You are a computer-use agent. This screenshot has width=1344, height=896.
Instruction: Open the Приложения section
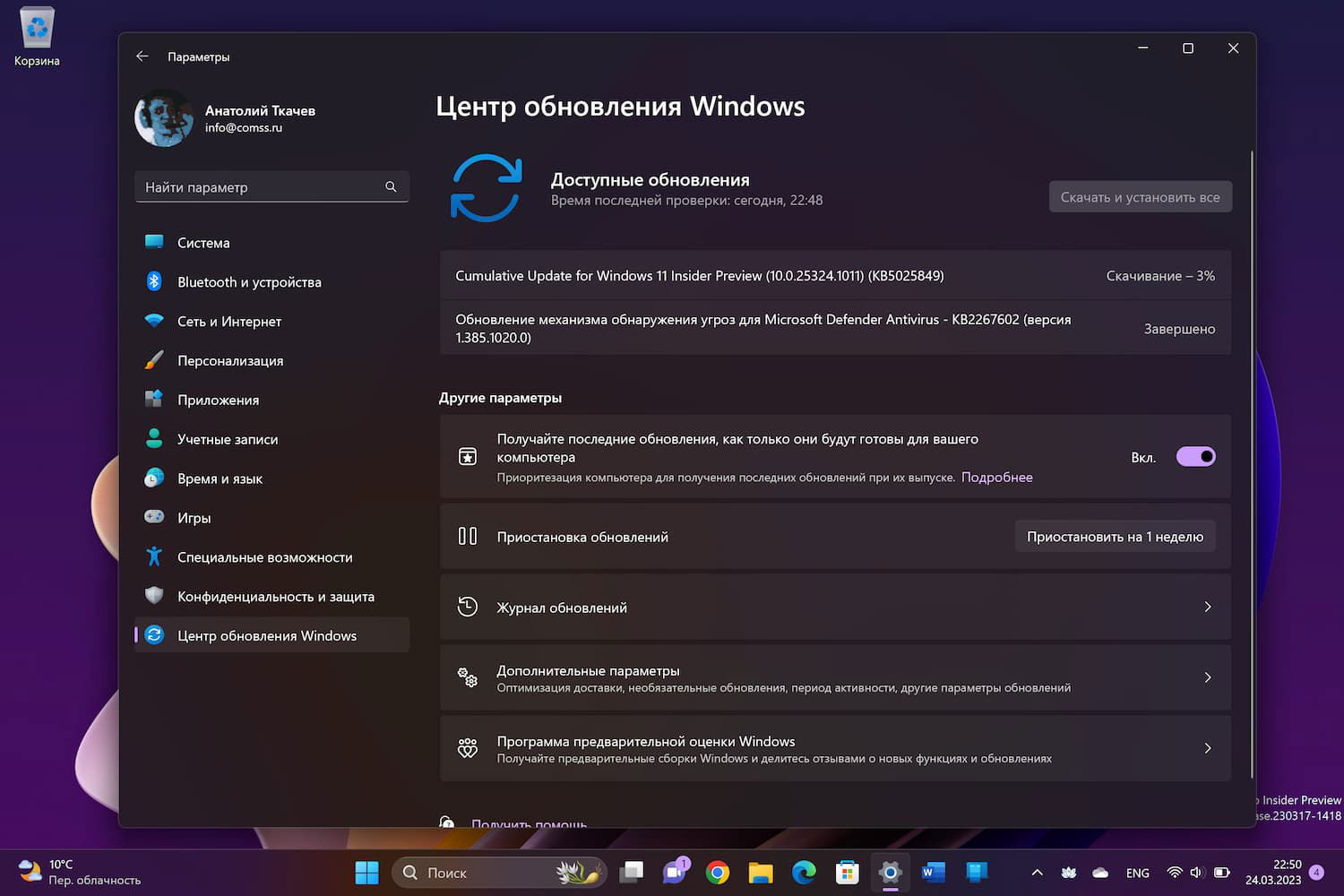[271, 401]
